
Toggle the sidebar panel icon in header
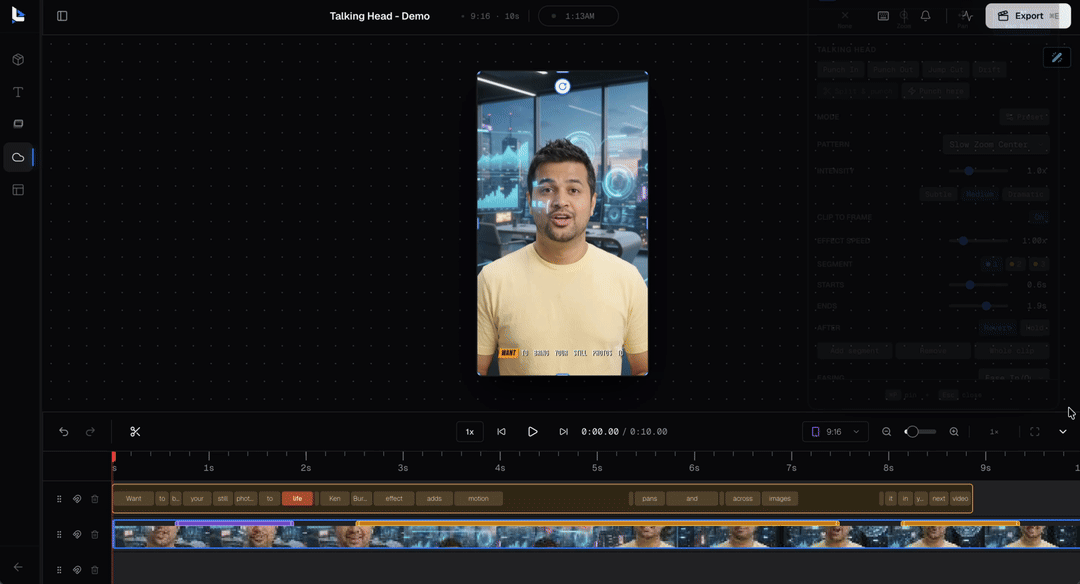coord(62,16)
